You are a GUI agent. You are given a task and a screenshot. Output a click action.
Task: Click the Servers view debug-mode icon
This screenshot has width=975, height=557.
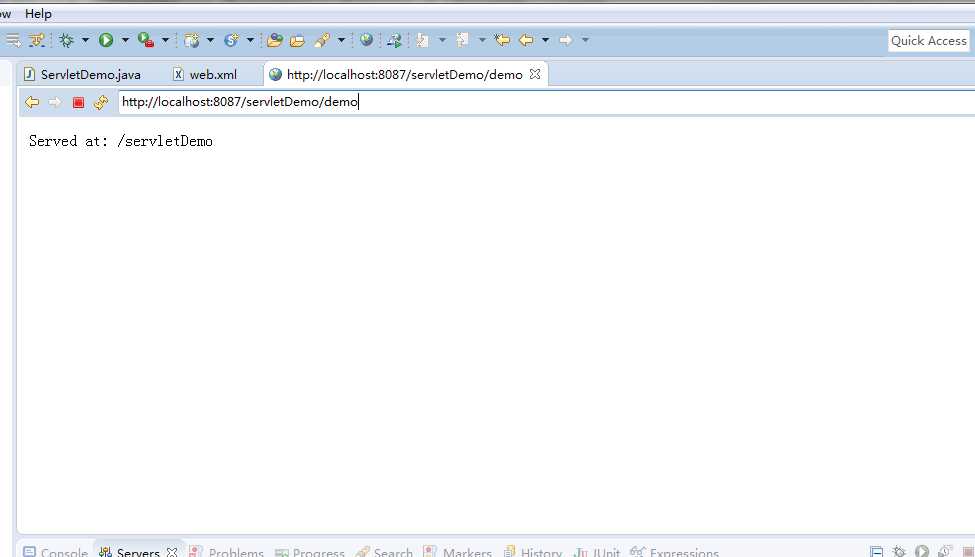(x=899, y=551)
